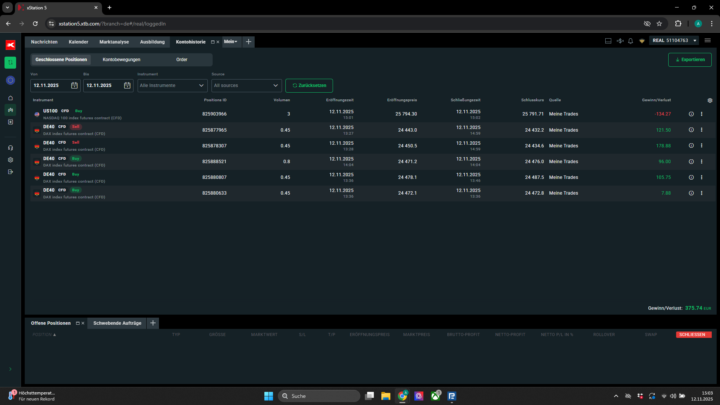Show info for position 825877965
This screenshot has width=720, height=405.
click(691, 130)
